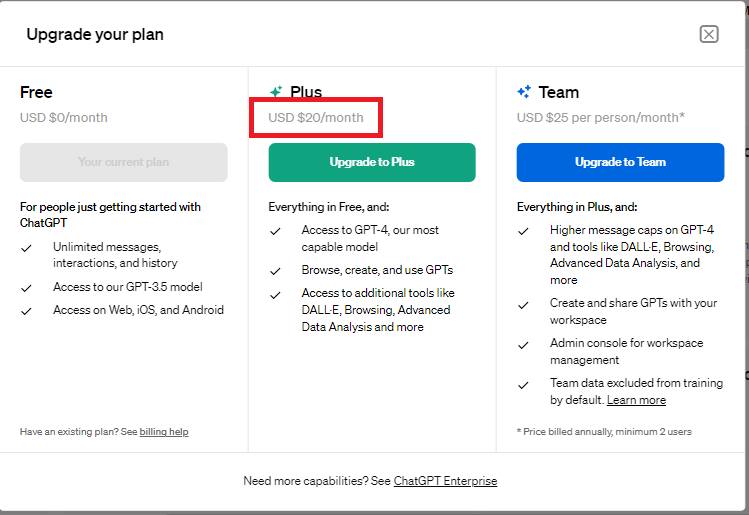
Task: Select the Plus plan heading
Action: click(306, 91)
